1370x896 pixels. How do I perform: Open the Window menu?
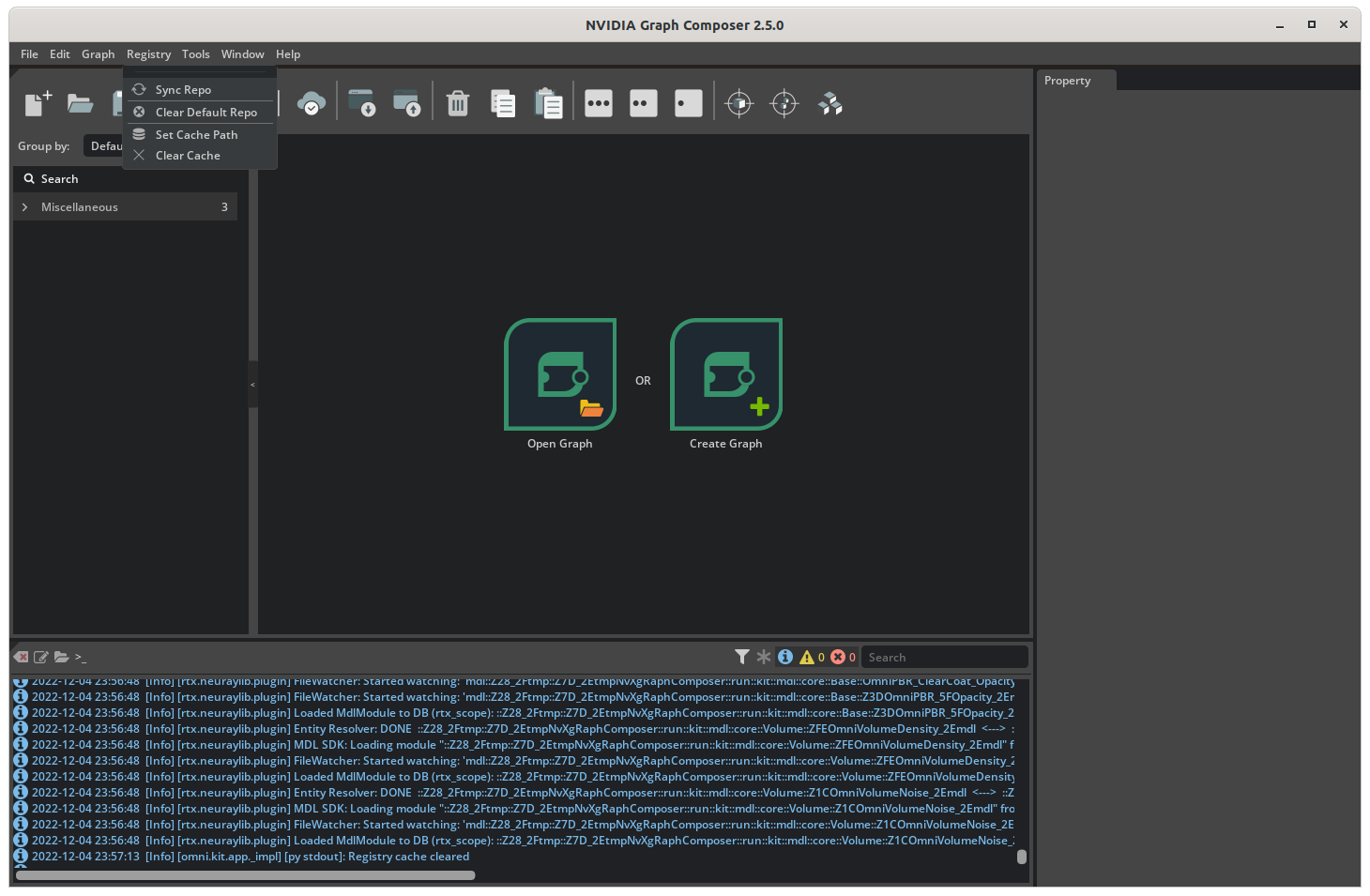tap(243, 54)
